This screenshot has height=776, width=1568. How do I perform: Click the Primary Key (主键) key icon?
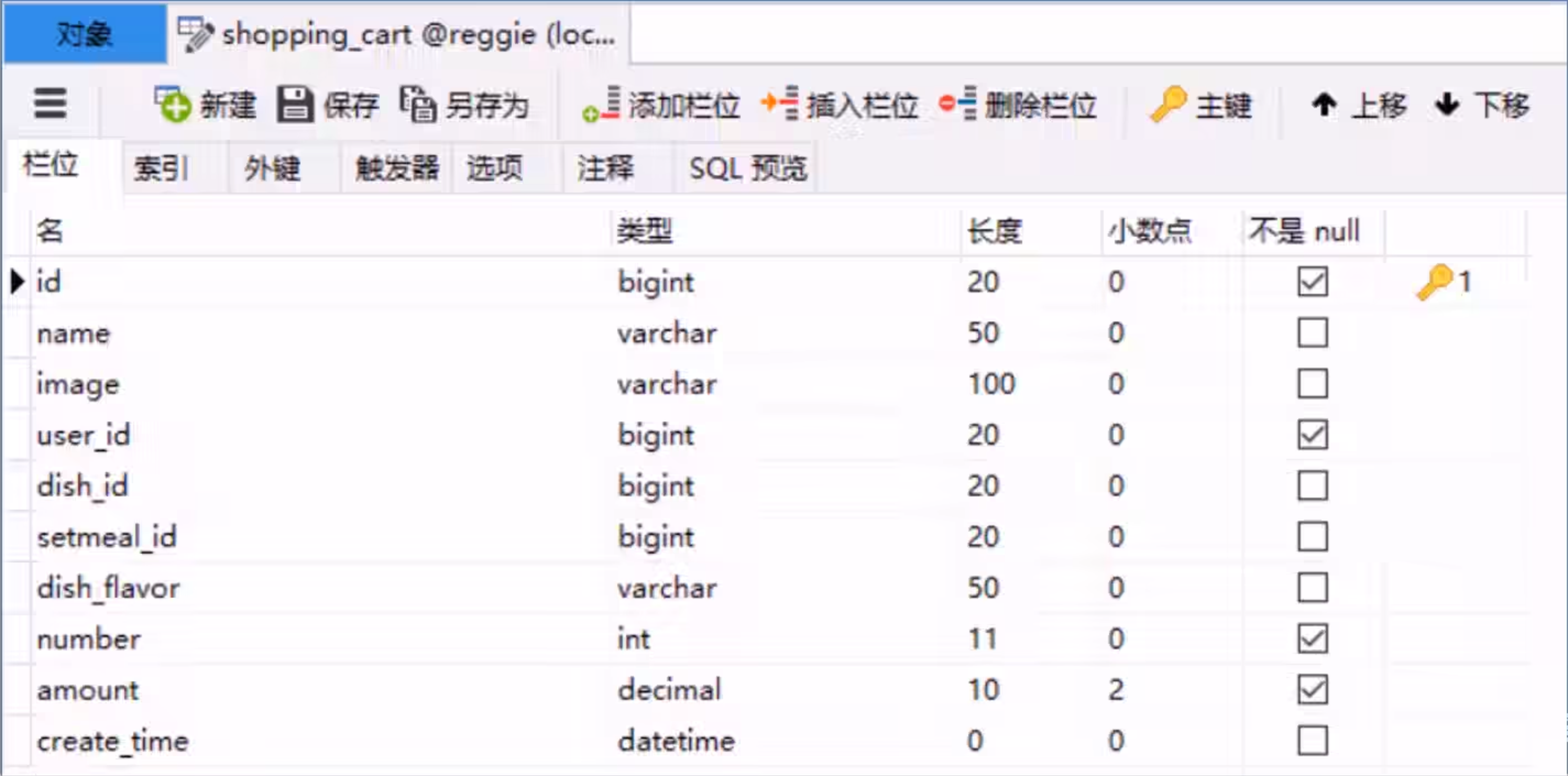pos(1169,104)
